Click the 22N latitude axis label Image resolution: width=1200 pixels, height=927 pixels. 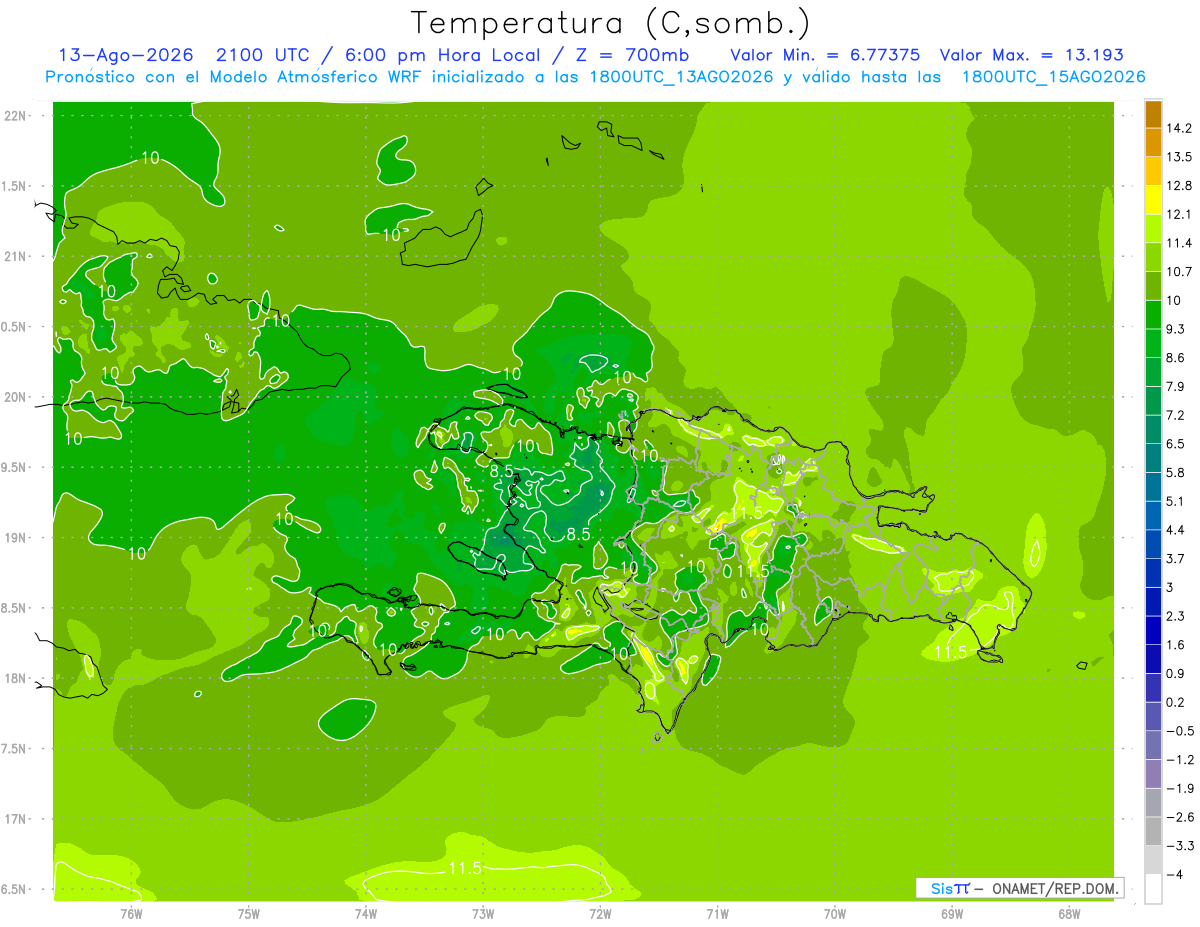16,116
